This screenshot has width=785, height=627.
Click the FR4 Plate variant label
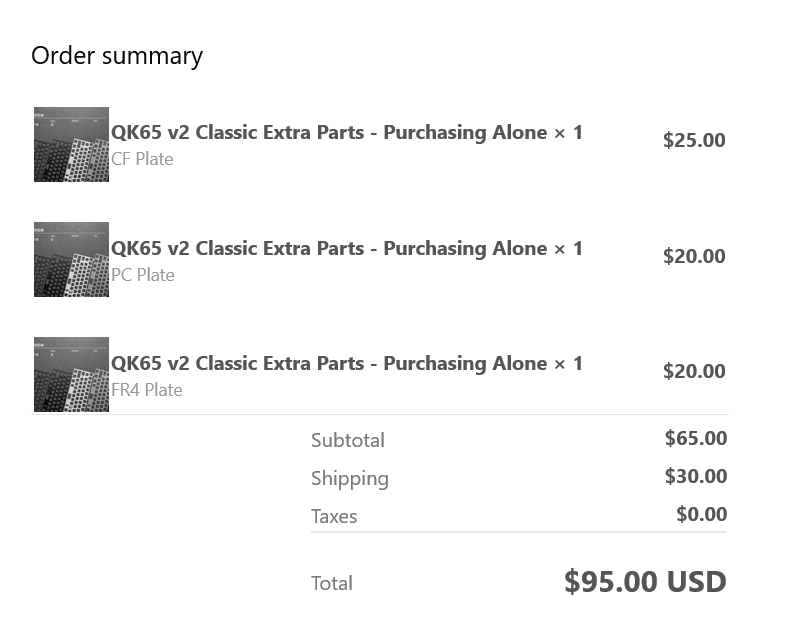pos(147,390)
